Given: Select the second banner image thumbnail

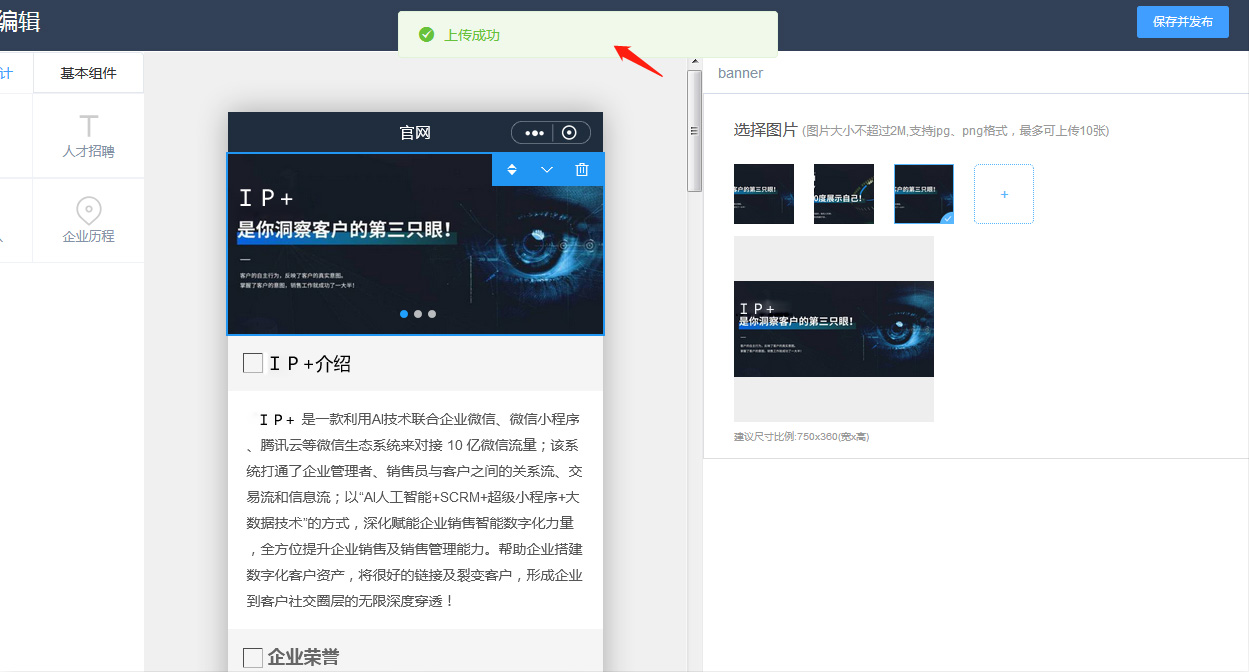Looking at the screenshot, I should coord(843,194).
